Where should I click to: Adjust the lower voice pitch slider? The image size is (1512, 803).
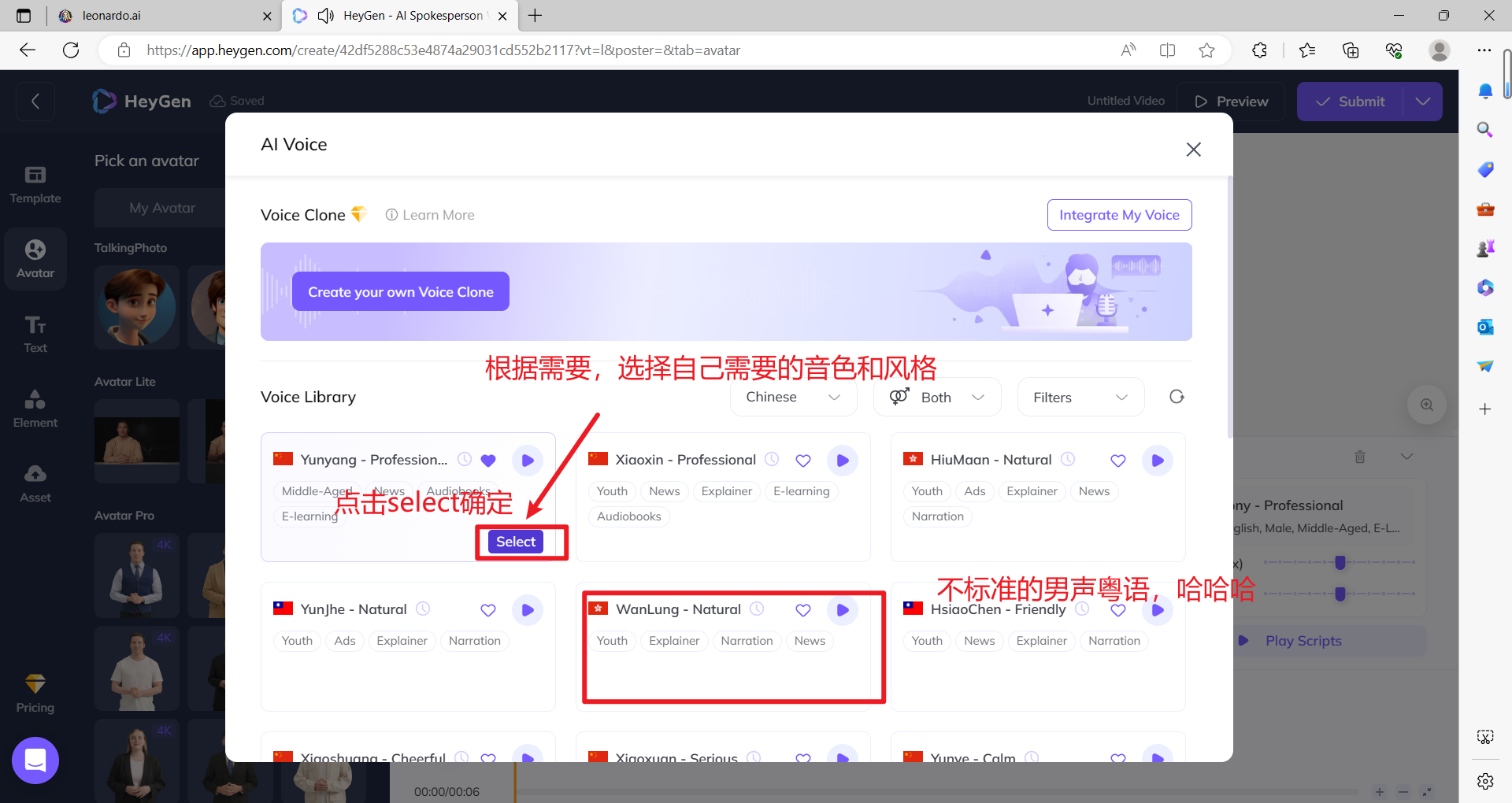[1340, 594]
